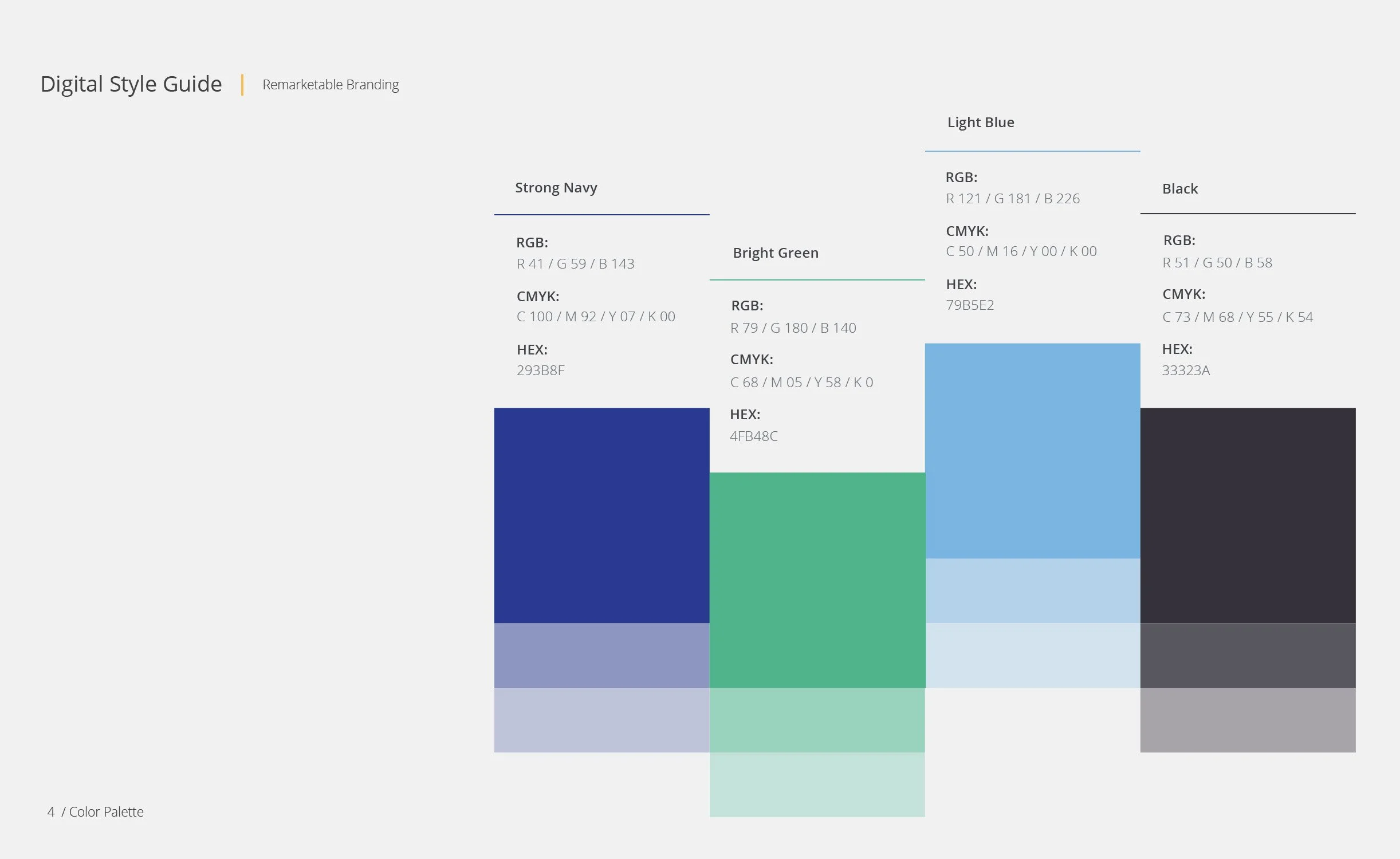Click the 'HEX:' label under Black
The image size is (1400, 859).
pos(1177,349)
